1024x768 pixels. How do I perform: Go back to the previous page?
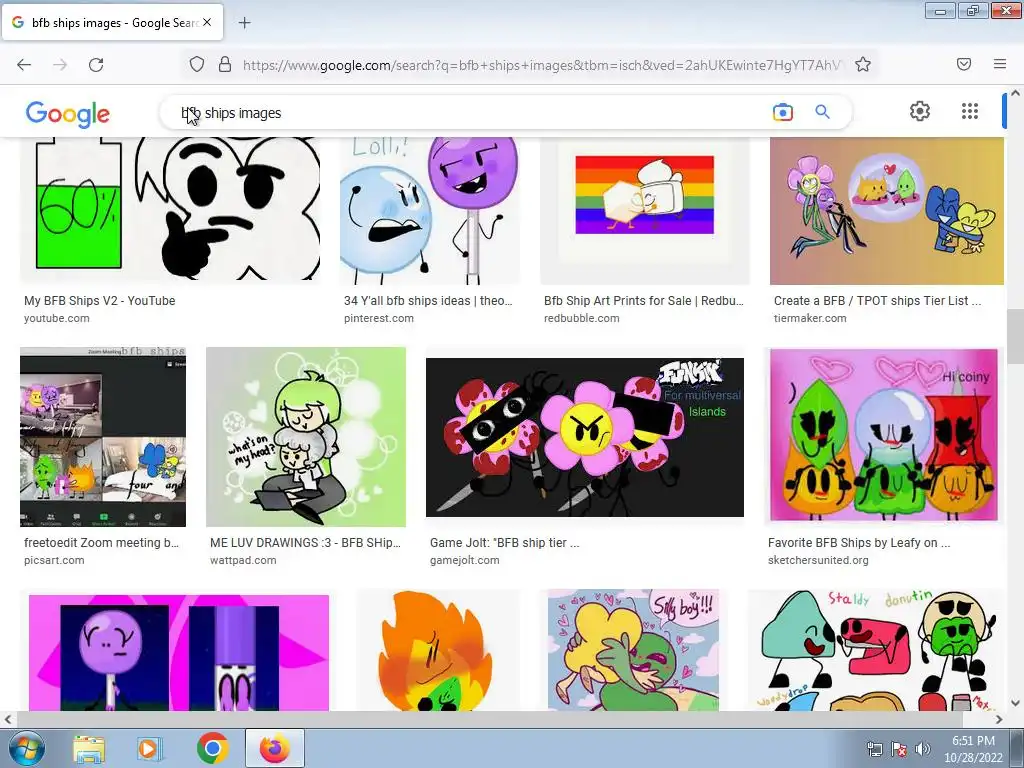tap(24, 65)
